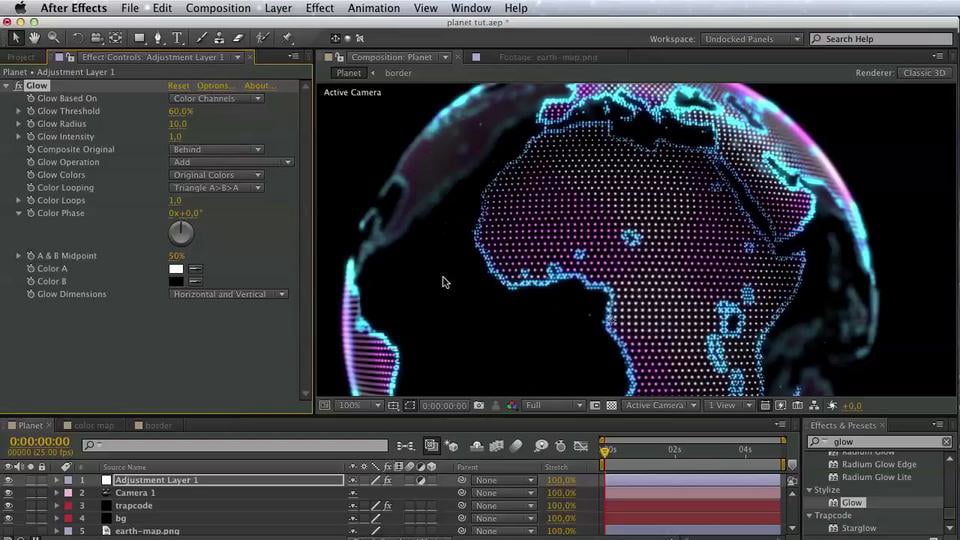Open the Workspace Undocked Panels dropdown
Viewport: 960px width, 540px height.
pos(751,39)
